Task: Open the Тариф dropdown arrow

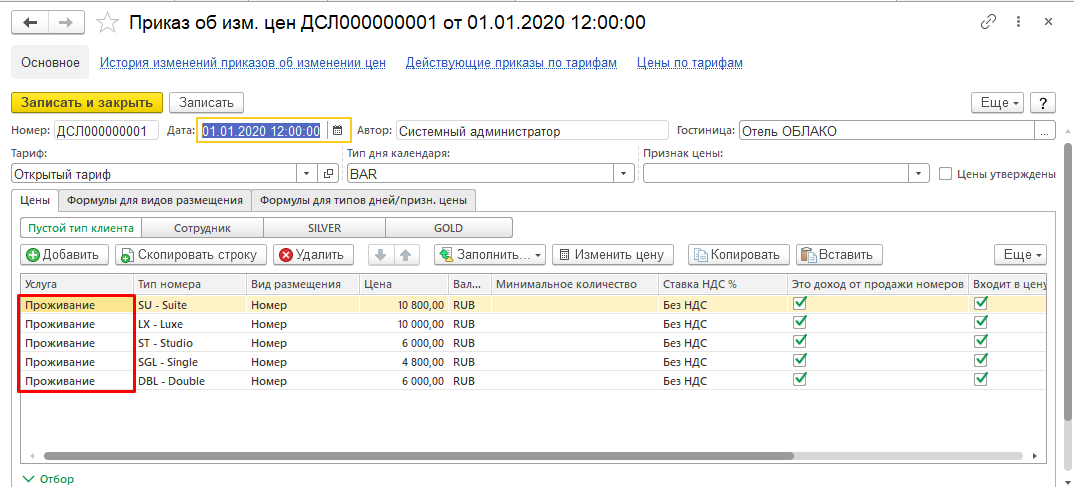Action: (x=306, y=173)
